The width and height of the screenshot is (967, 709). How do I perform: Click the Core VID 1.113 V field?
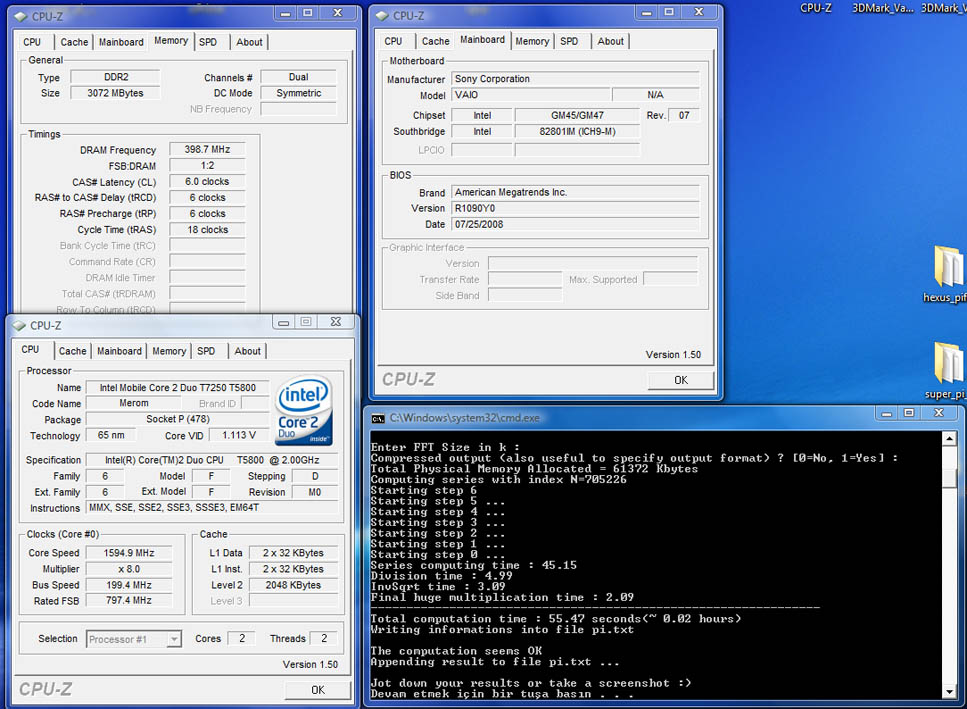click(x=239, y=435)
